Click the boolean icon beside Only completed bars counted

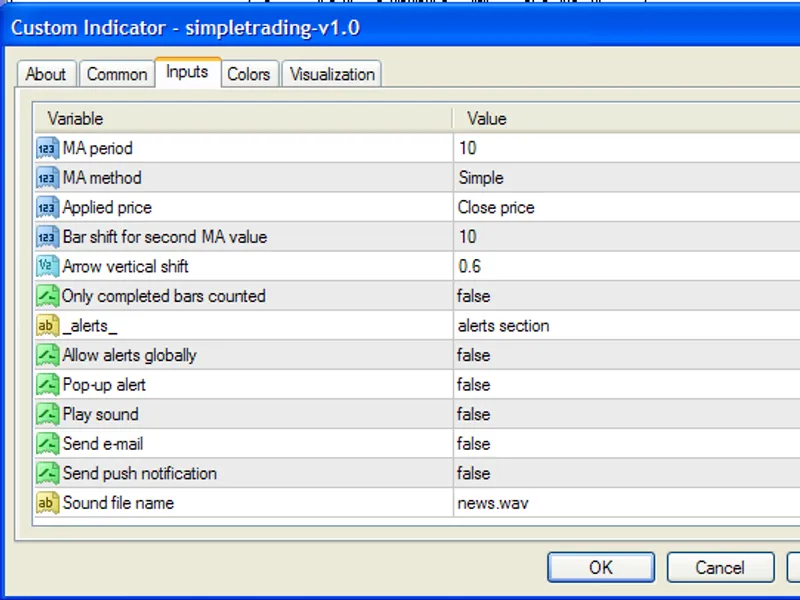tap(47, 296)
